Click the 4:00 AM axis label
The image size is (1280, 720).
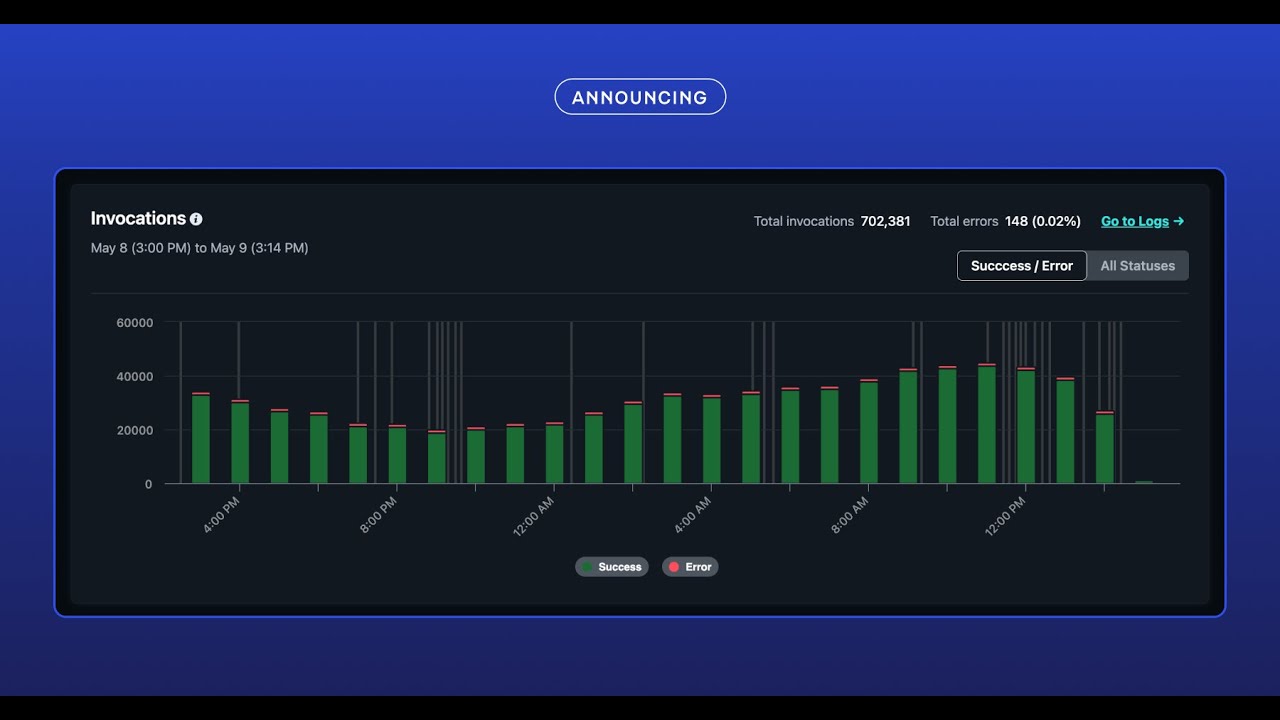coord(692,516)
